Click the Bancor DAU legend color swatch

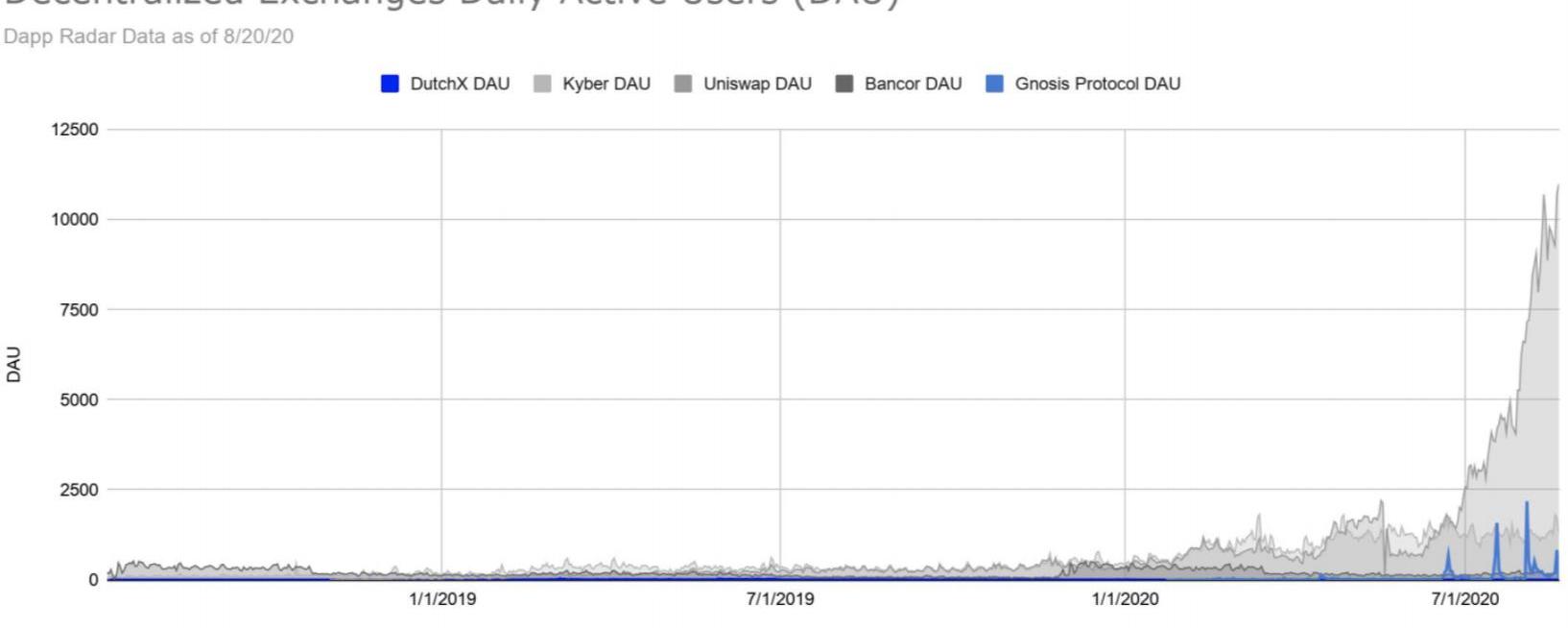tap(844, 84)
